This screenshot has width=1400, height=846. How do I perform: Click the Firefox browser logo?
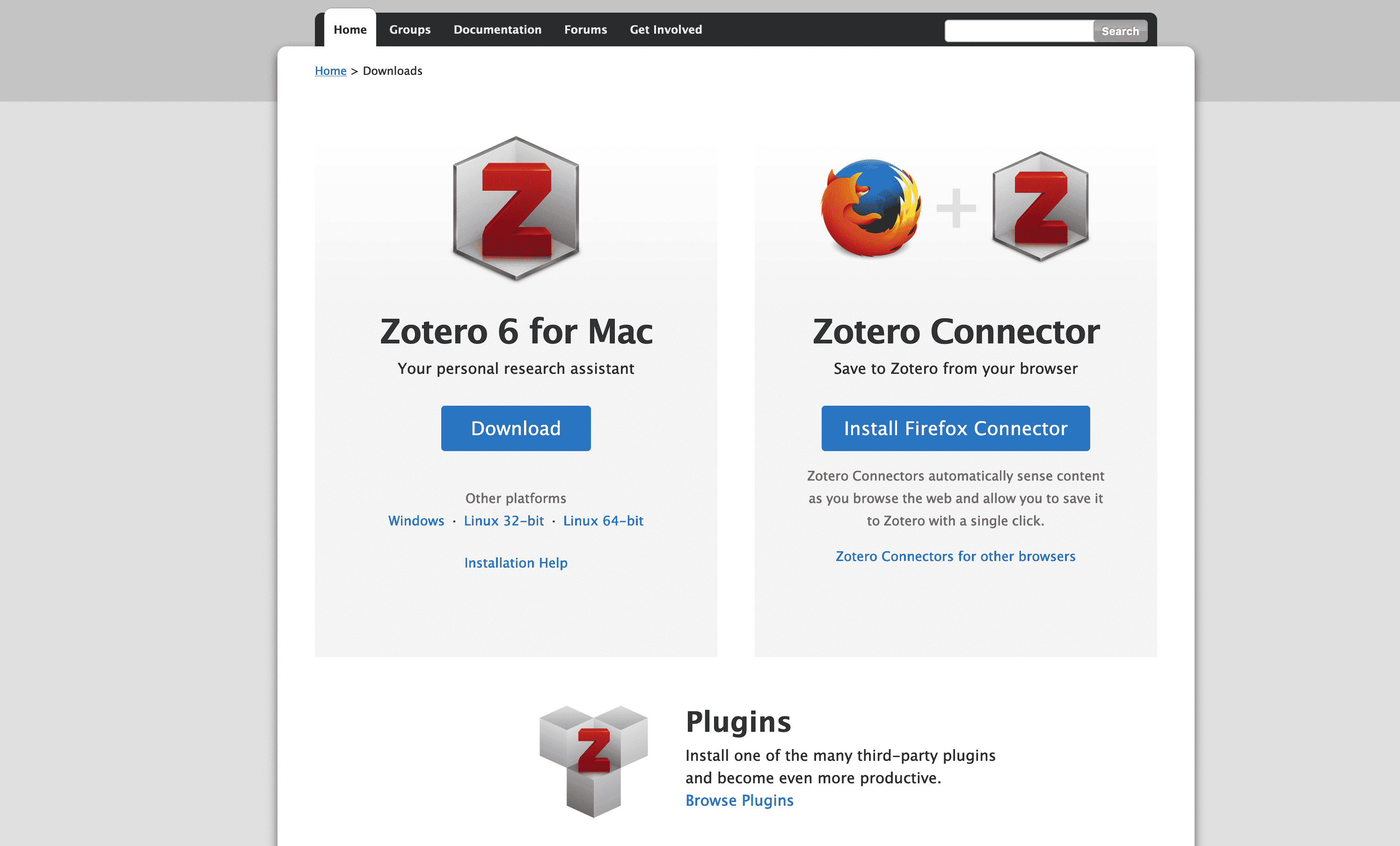[x=871, y=208]
